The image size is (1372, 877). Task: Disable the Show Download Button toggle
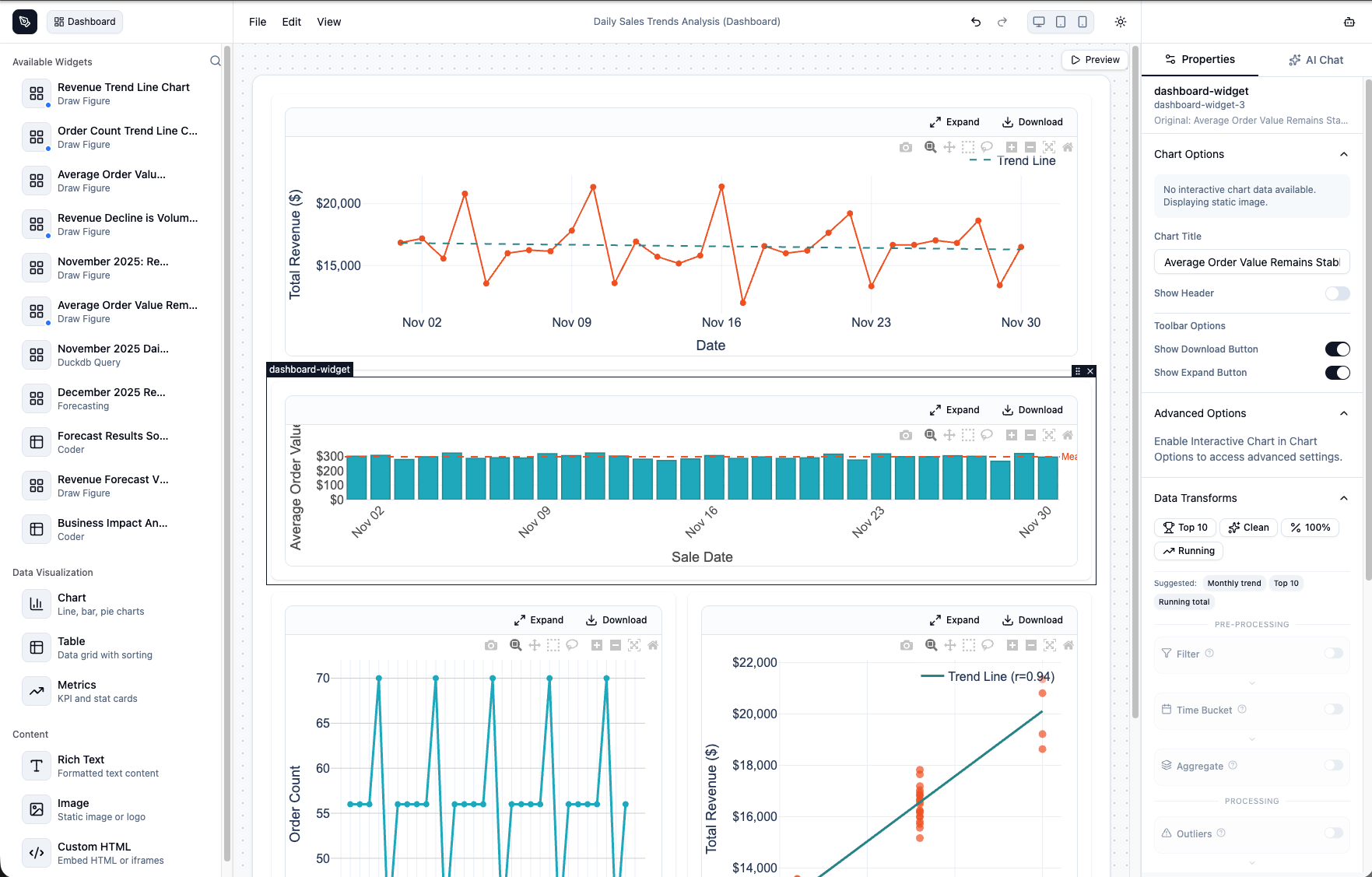[1338, 349]
